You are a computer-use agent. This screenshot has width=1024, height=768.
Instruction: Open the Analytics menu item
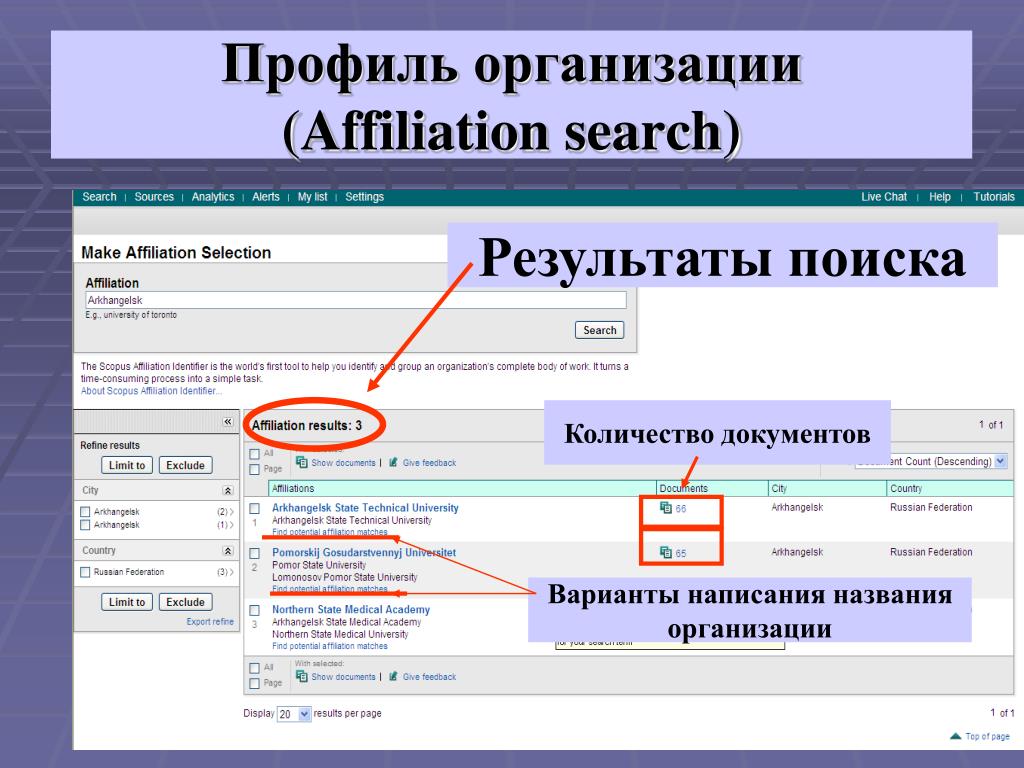click(212, 197)
